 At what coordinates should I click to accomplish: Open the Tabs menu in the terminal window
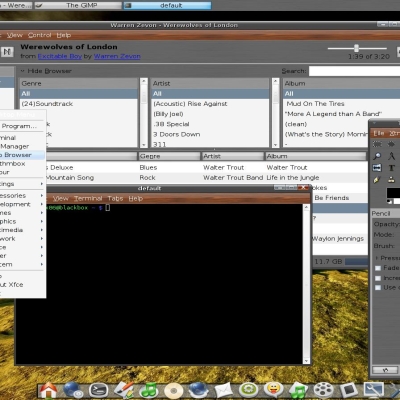click(115, 199)
